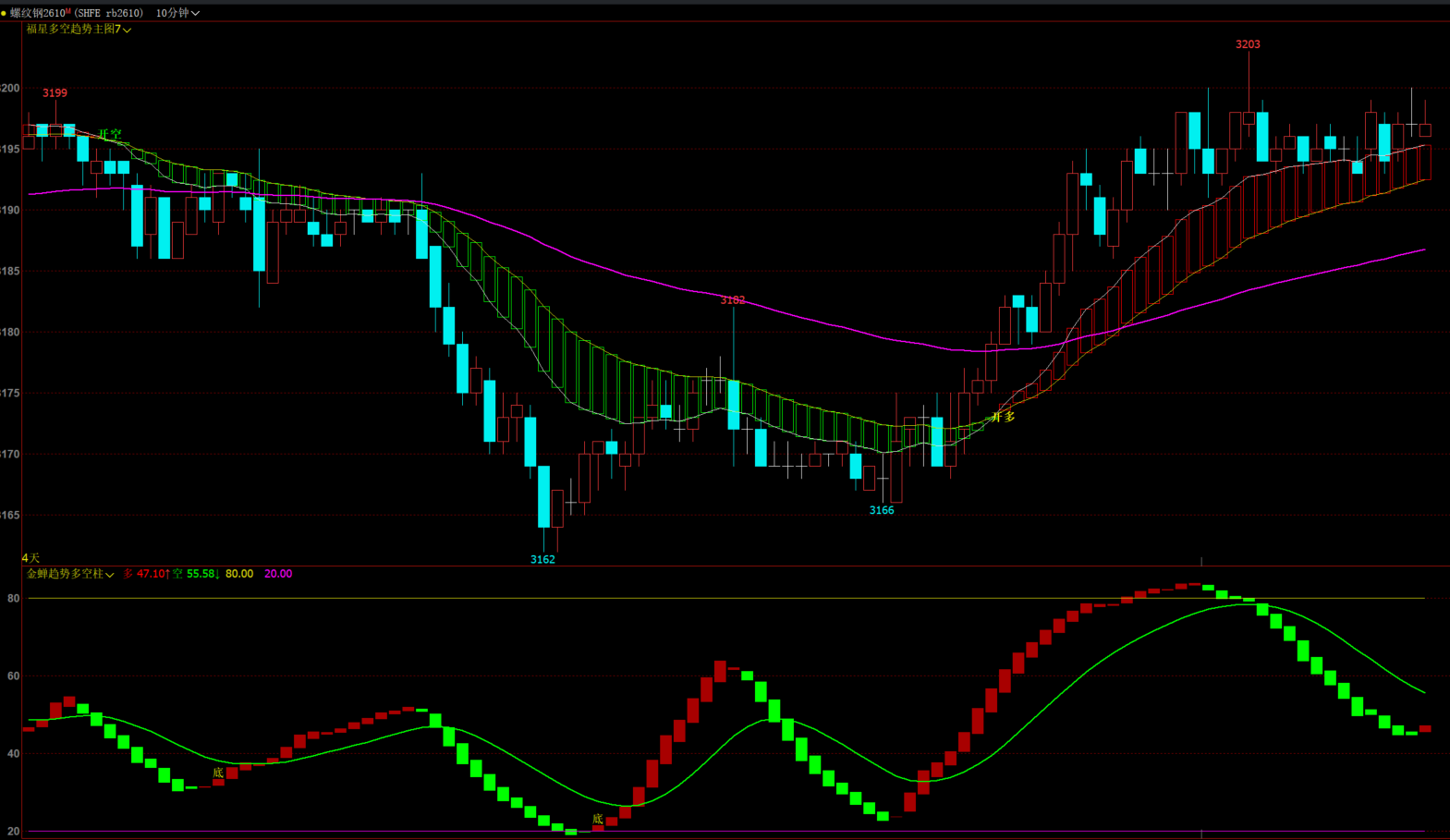Select the 开多 signal marker
Screen dimensions: 1450x840
1004,417
